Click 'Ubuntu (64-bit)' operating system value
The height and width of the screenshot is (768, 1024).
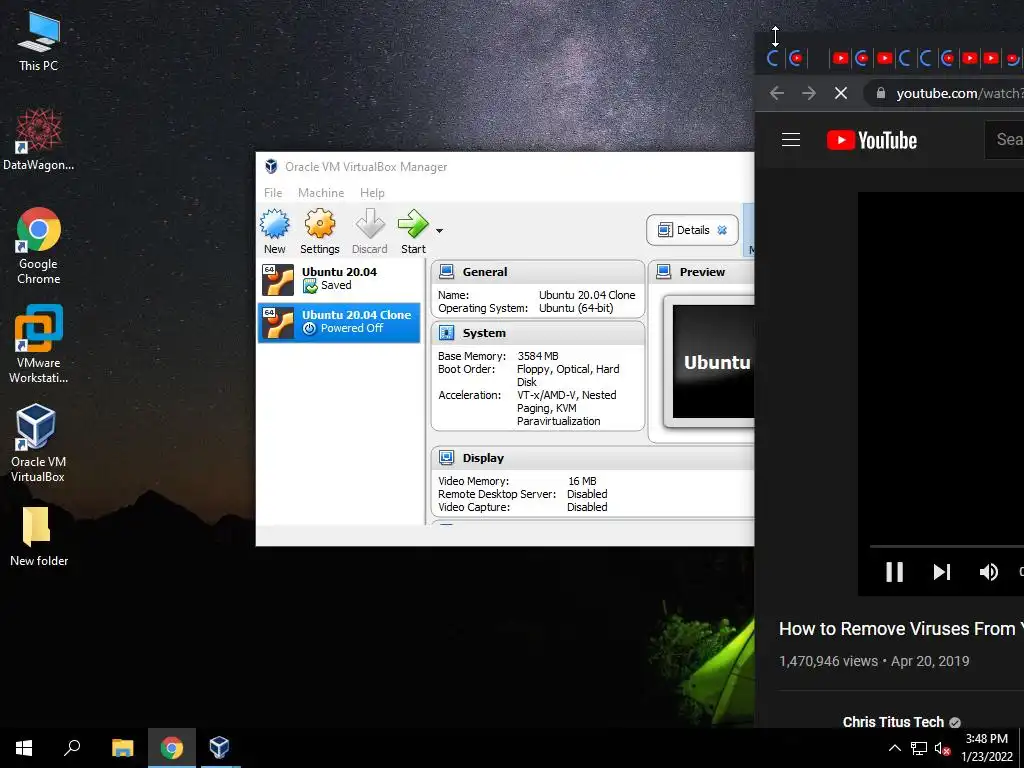pyautogui.click(x=576, y=308)
